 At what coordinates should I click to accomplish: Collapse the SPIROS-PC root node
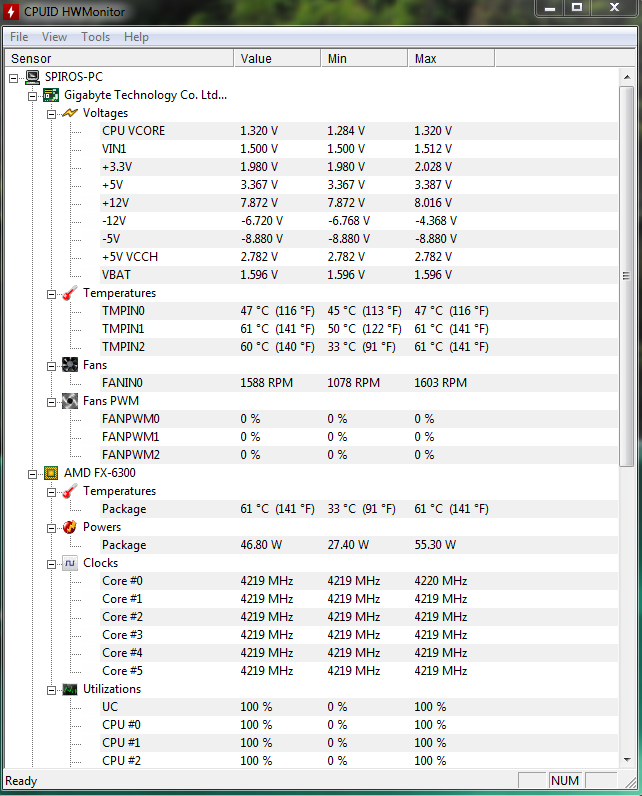click(x=14, y=78)
